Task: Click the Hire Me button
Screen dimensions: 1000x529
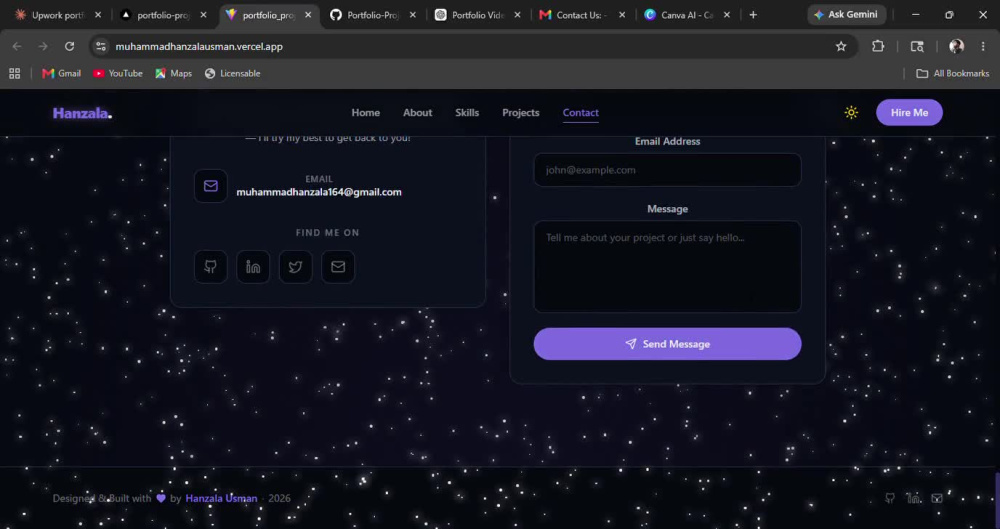Action: click(909, 112)
